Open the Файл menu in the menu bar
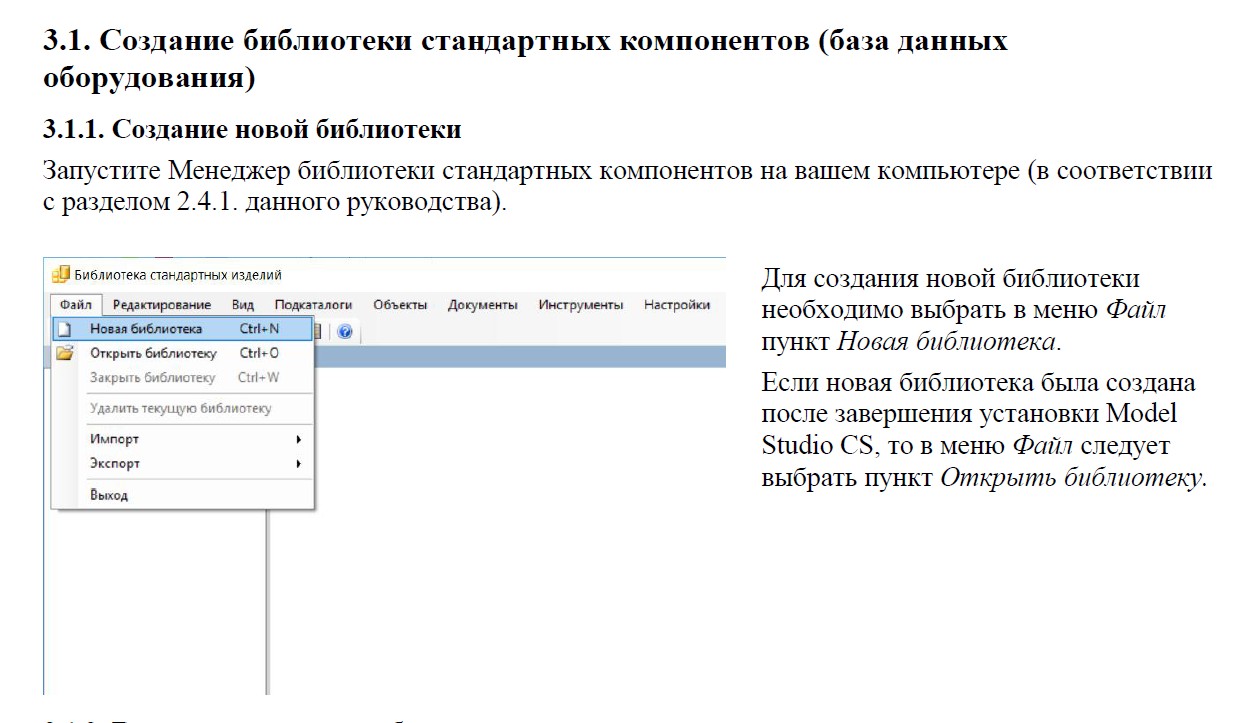The image size is (1260, 723). click(x=75, y=305)
